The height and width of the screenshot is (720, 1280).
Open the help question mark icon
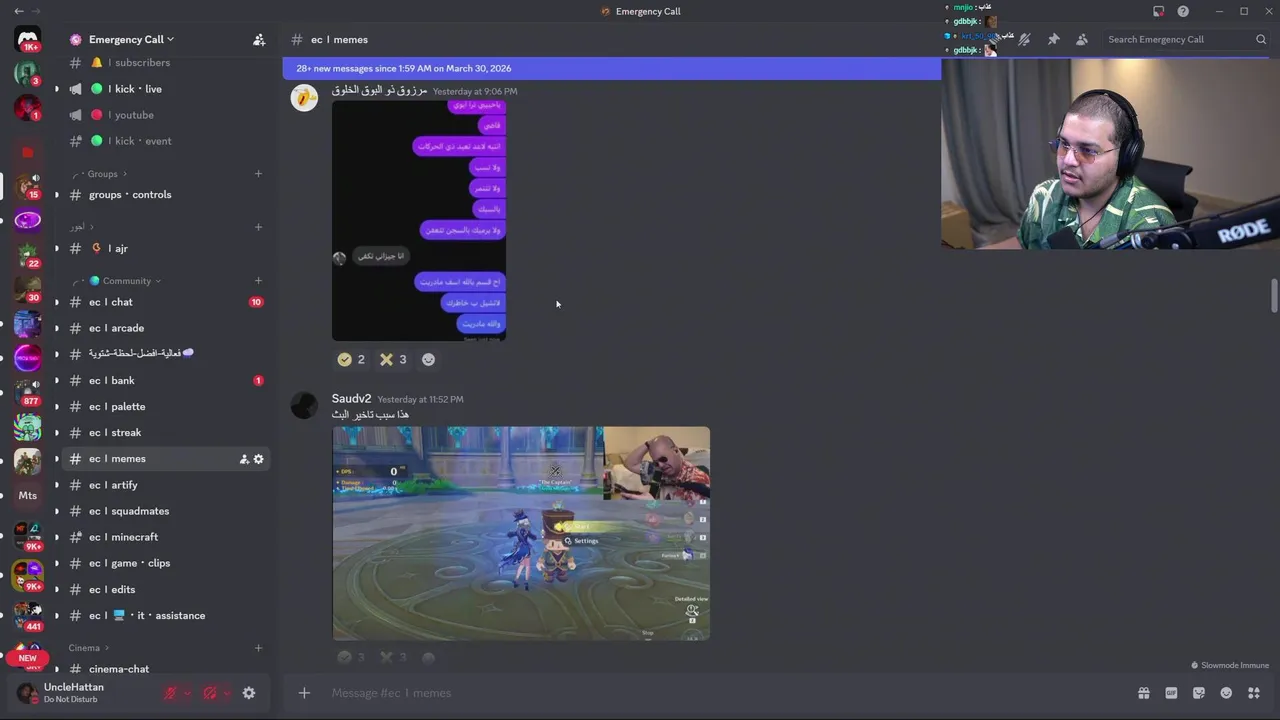tap(1183, 11)
